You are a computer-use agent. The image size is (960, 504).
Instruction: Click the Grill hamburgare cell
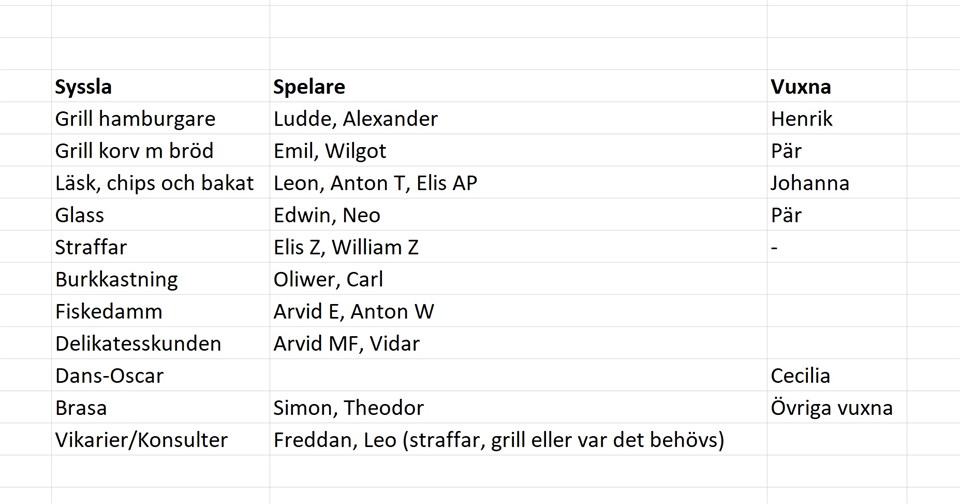(136, 119)
